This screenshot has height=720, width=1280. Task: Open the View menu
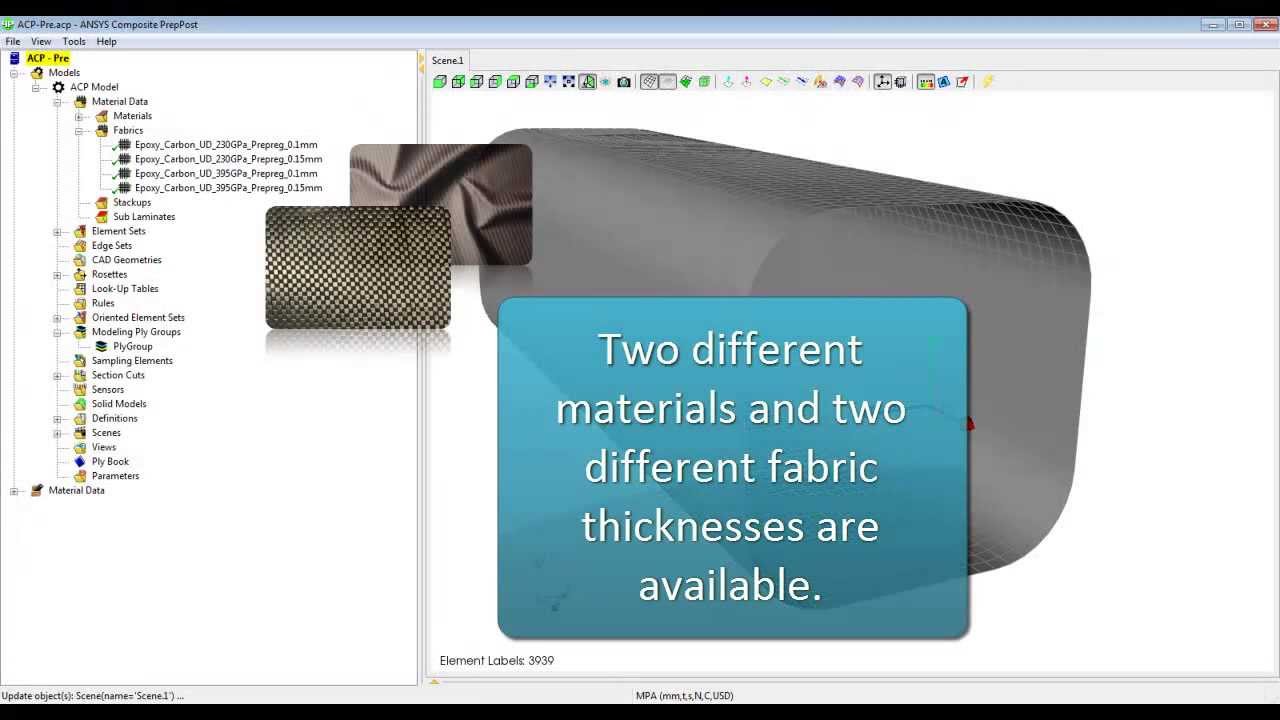click(x=41, y=42)
